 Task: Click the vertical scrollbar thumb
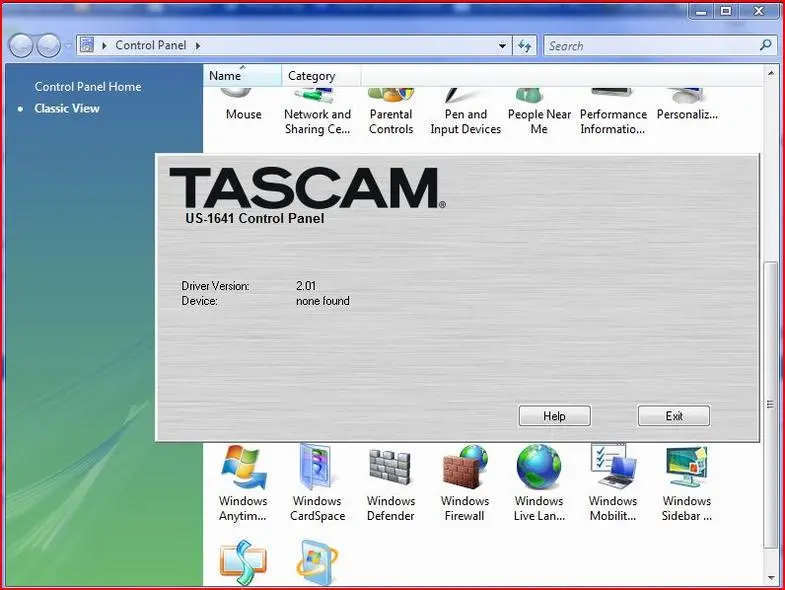pyautogui.click(x=771, y=405)
